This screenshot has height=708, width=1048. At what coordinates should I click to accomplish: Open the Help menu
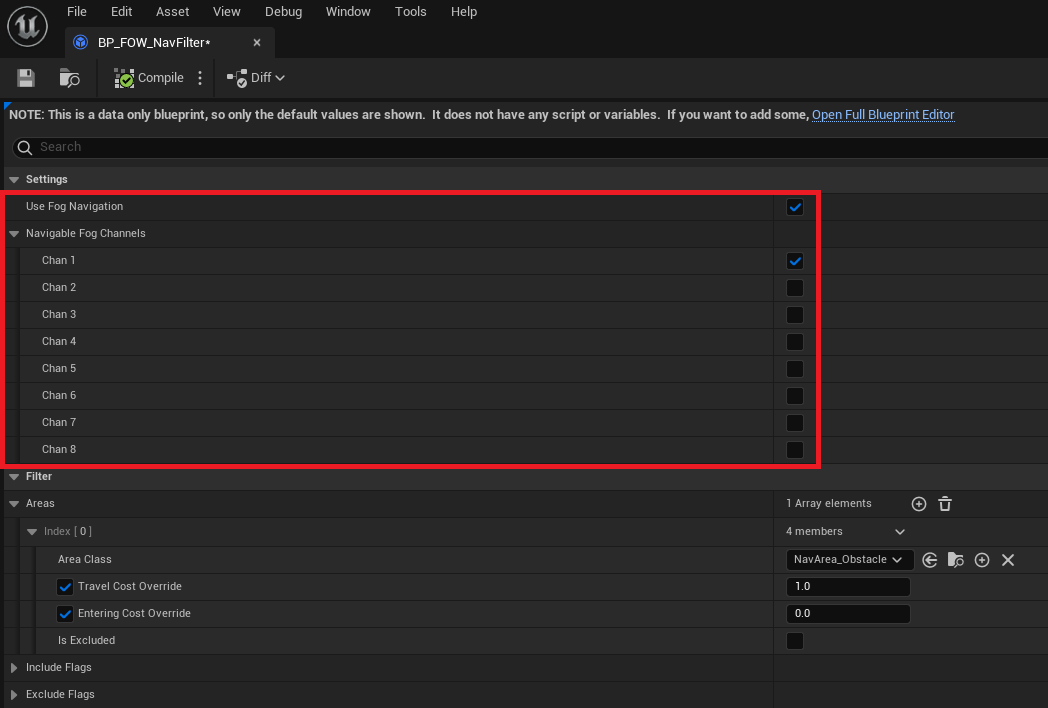[463, 11]
